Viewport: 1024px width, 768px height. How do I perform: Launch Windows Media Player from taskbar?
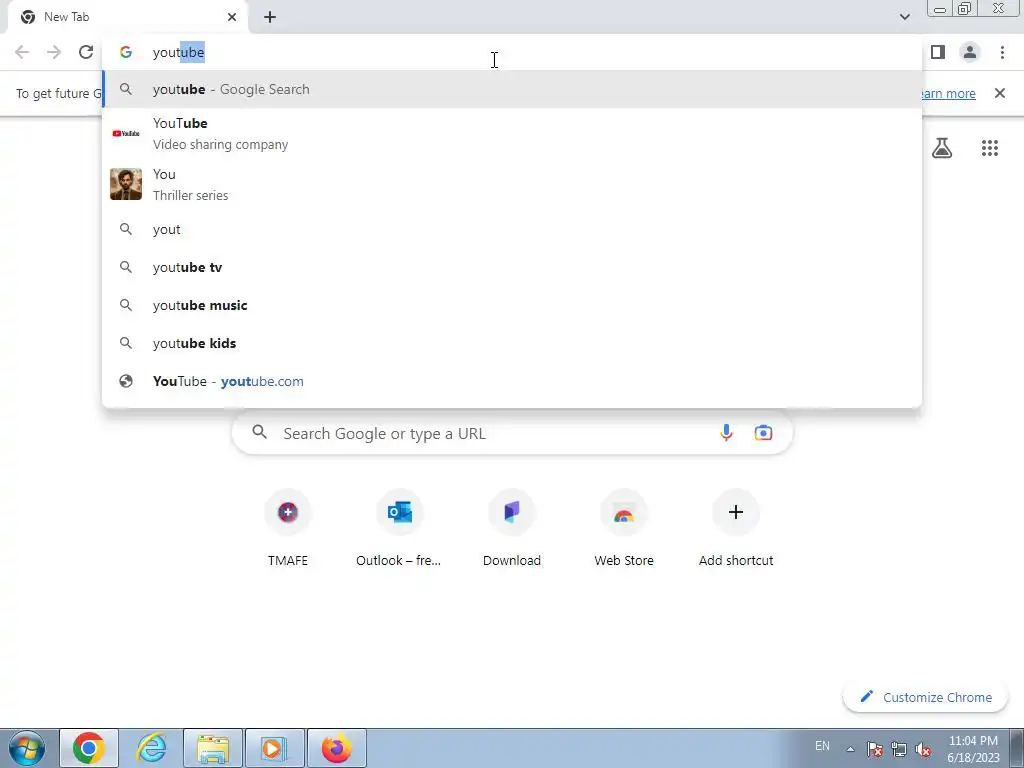(274, 748)
